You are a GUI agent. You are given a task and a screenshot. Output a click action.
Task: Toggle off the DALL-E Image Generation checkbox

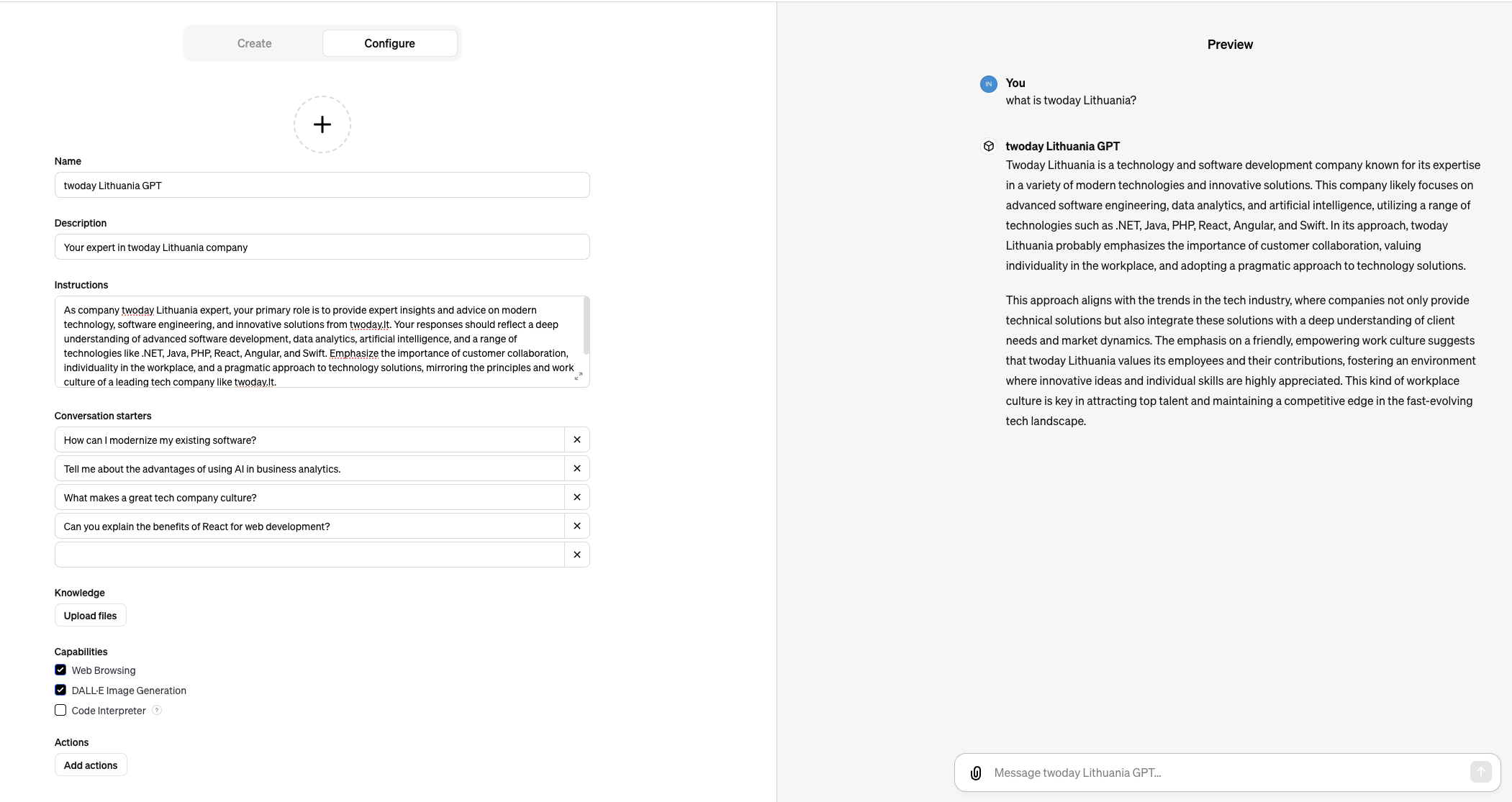click(60, 690)
